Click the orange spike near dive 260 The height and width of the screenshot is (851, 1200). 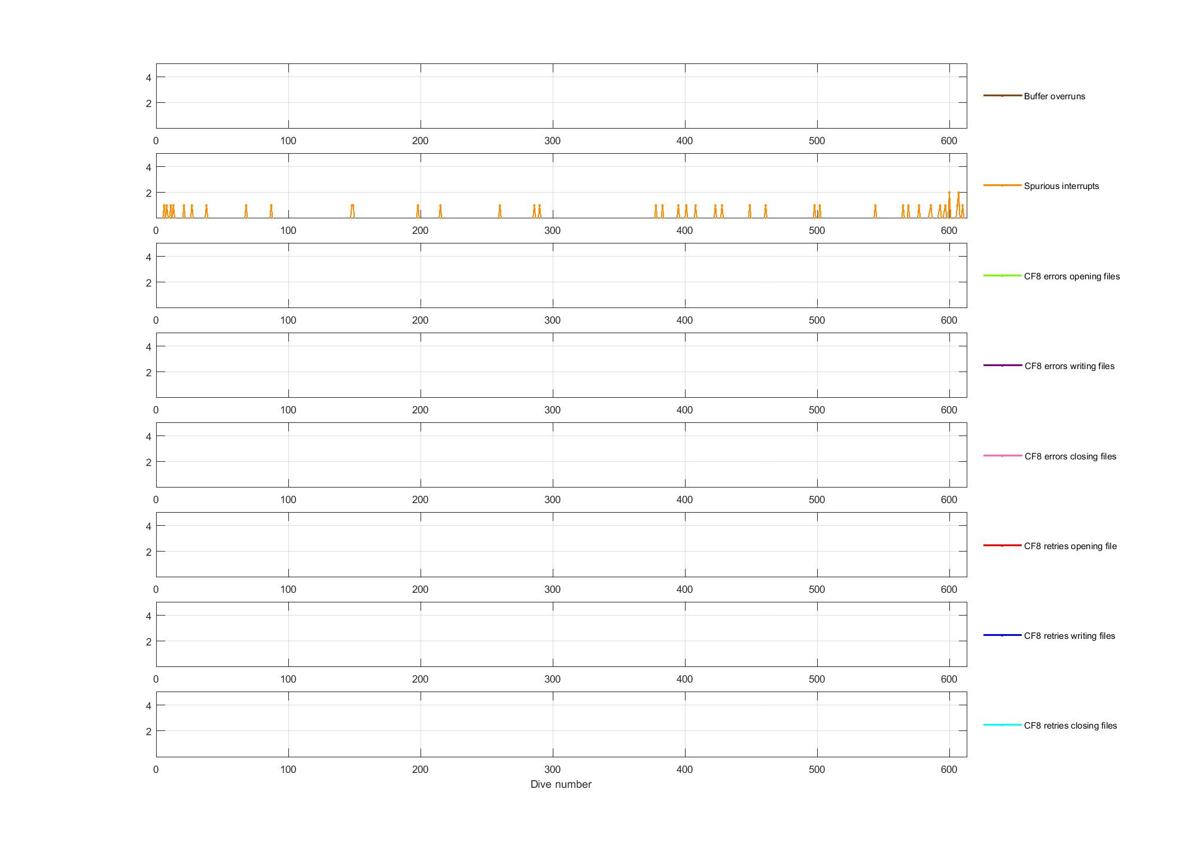500,211
